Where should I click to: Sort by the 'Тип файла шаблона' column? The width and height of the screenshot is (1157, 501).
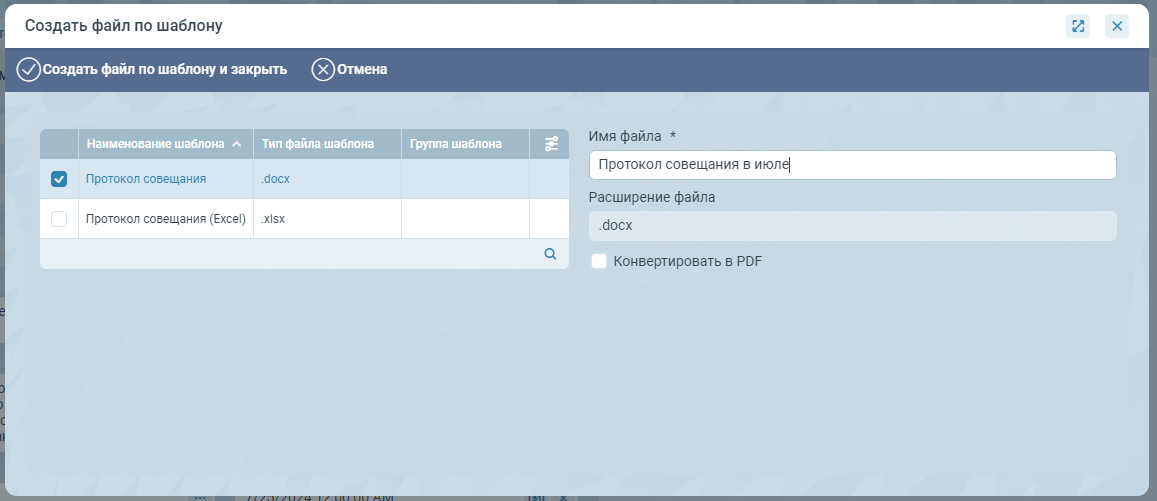pyautogui.click(x=318, y=144)
